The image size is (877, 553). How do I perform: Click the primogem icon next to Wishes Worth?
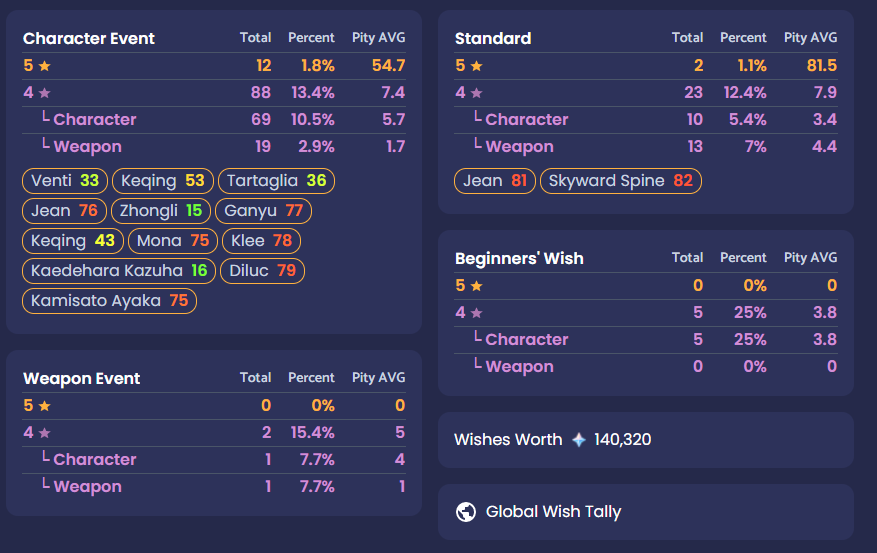pyautogui.click(x=579, y=440)
